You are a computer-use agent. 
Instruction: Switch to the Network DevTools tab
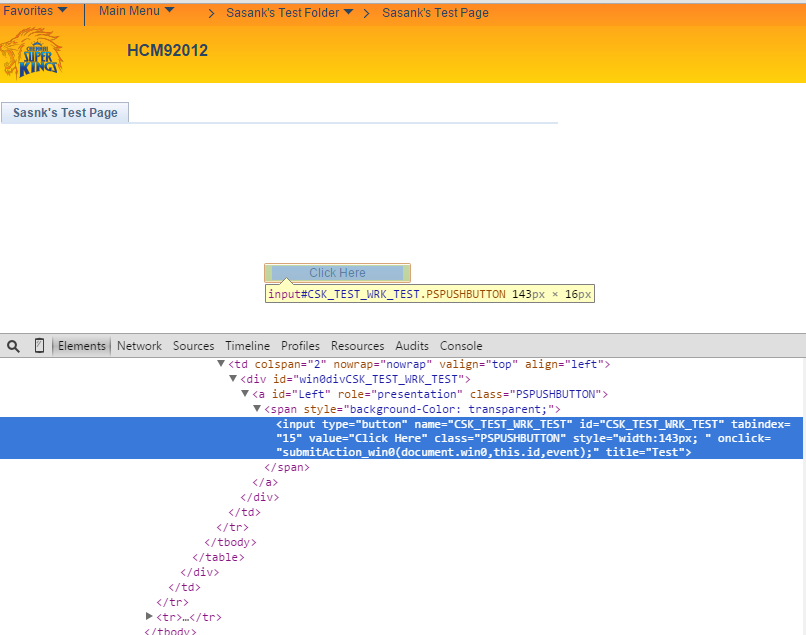(x=139, y=346)
